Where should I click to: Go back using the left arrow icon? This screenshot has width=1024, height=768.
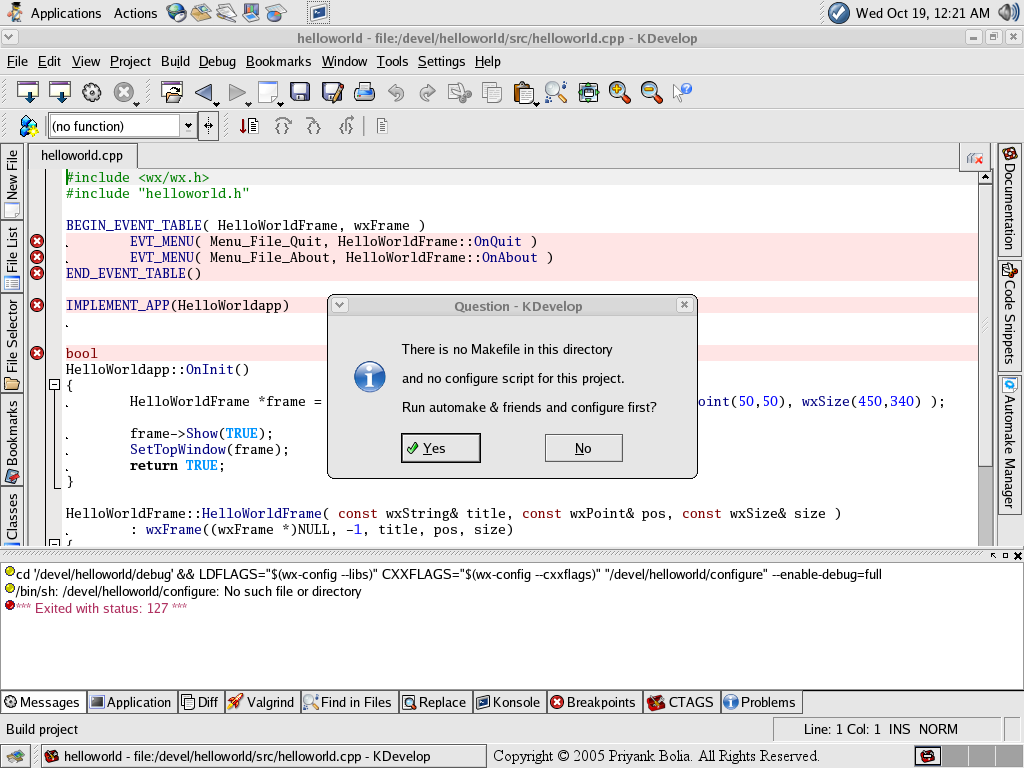pyautogui.click(x=203, y=92)
